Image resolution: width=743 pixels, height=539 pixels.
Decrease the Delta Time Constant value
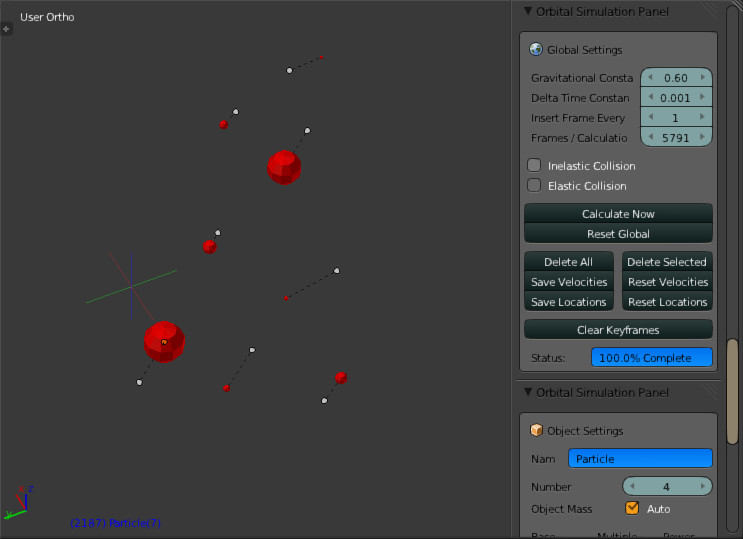(x=651, y=97)
